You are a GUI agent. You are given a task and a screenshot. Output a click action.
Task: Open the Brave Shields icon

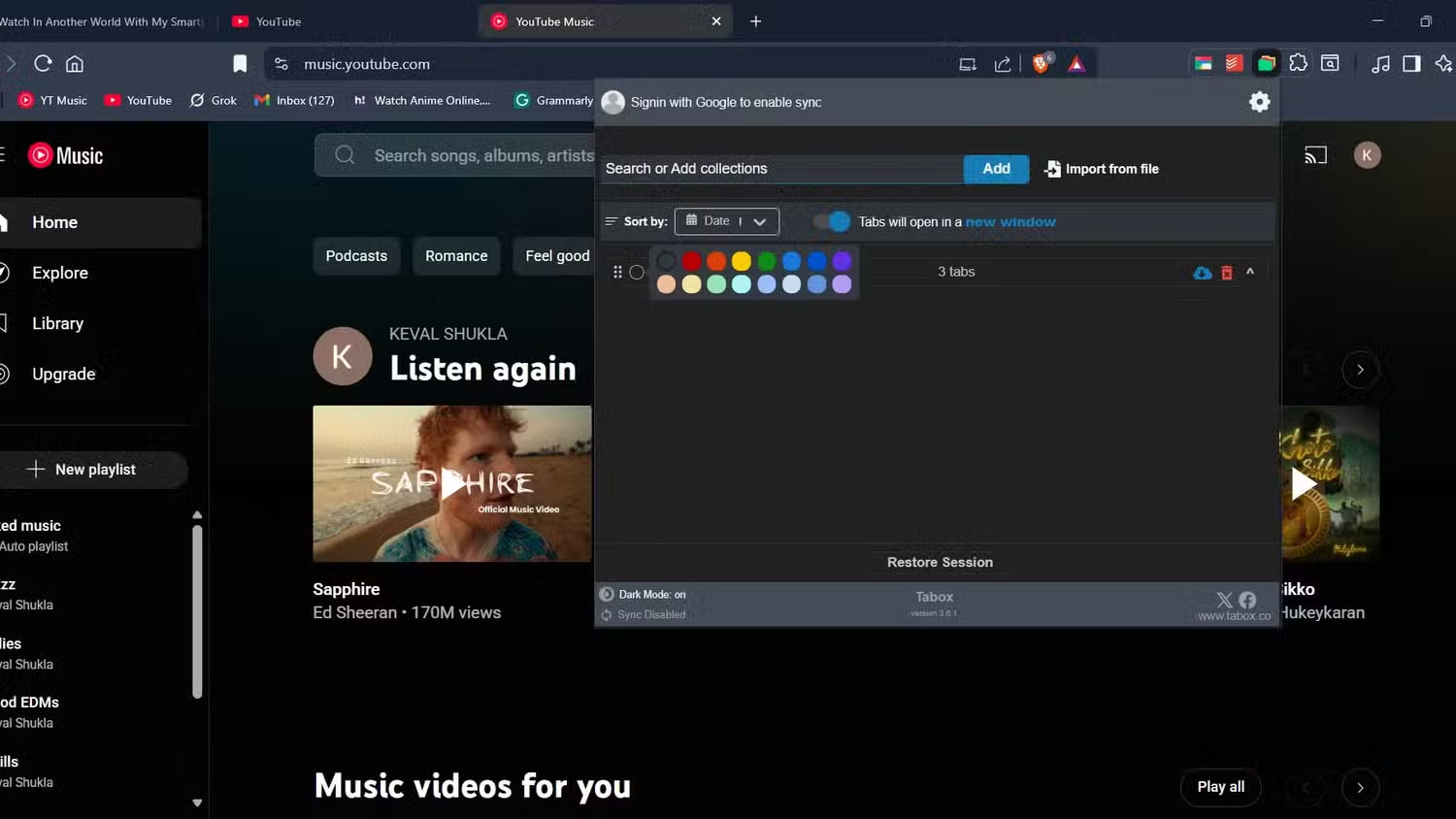[1040, 63]
